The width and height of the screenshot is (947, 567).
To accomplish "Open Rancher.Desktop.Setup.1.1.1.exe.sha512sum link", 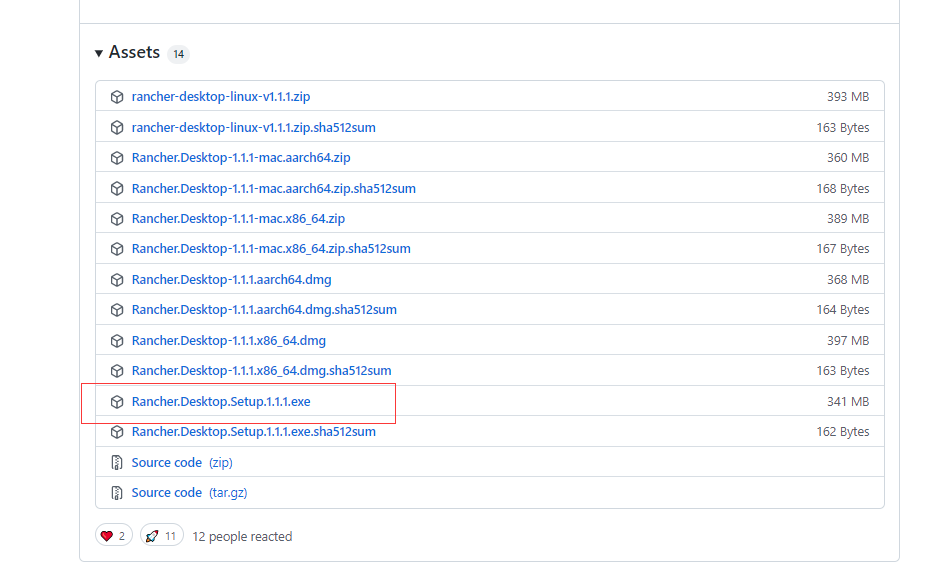I will tap(254, 432).
